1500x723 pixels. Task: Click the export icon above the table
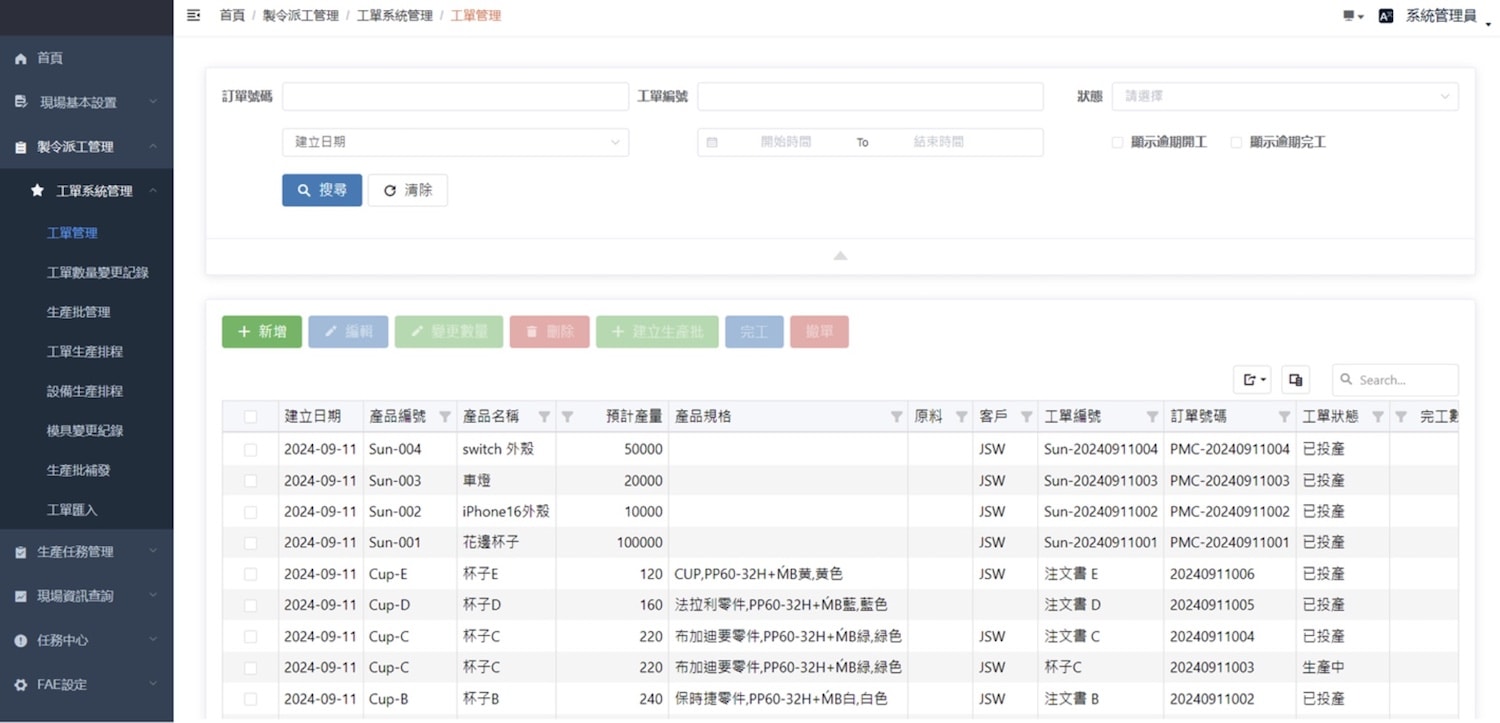click(1252, 380)
